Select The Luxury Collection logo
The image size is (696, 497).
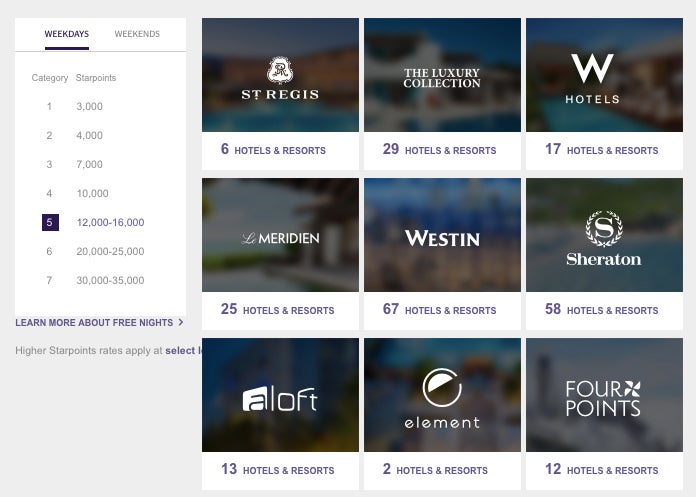(x=442, y=78)
